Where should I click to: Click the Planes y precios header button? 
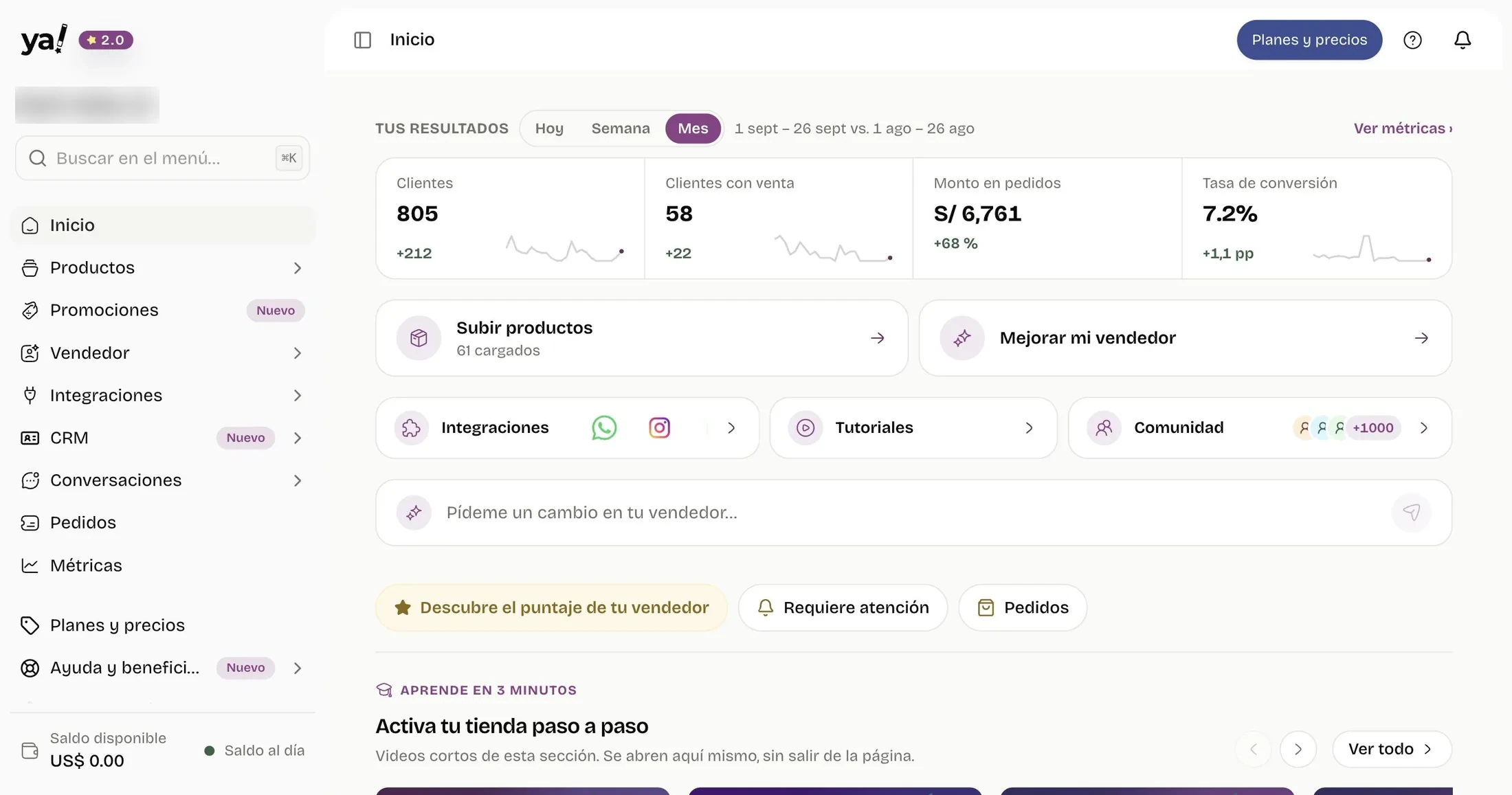tap(1309, 40)
